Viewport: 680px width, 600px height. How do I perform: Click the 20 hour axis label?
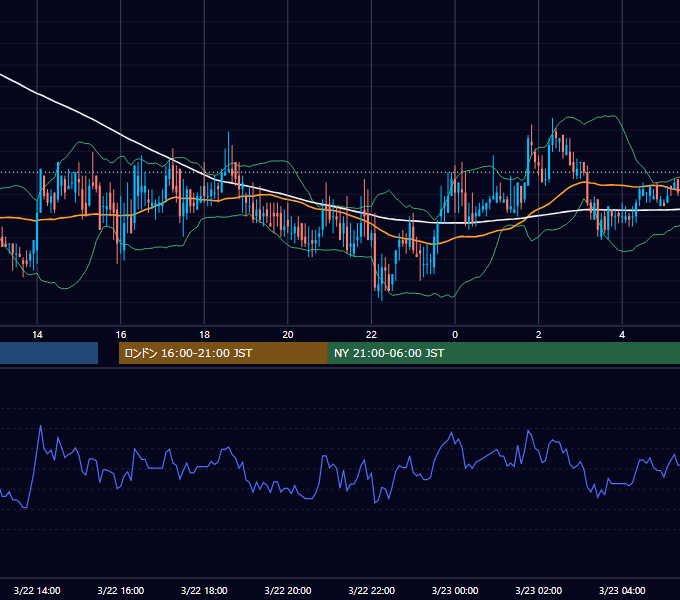pos(288,335)
